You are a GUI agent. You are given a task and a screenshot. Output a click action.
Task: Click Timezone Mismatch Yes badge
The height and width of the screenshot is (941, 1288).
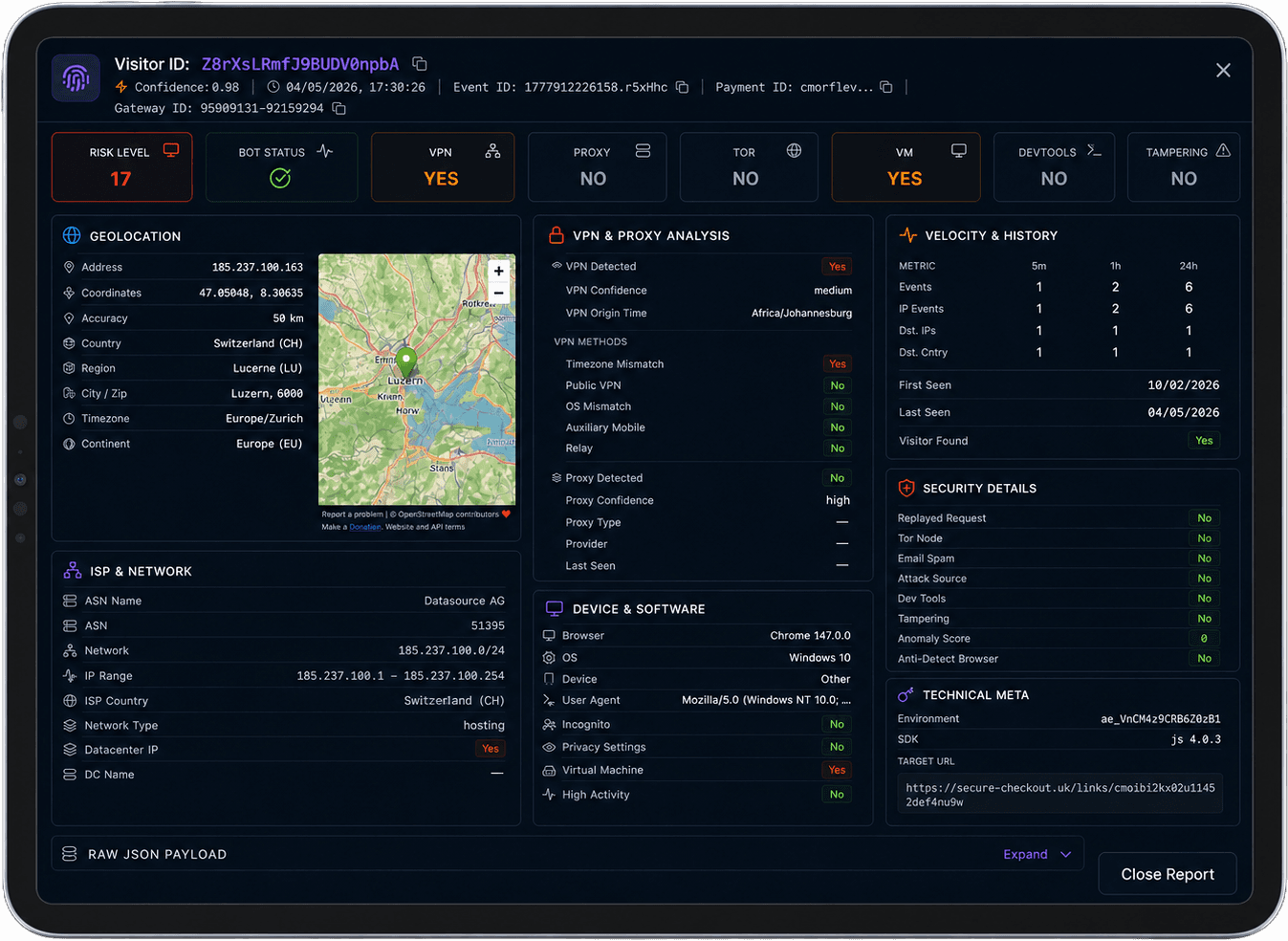click(x=838, y=364)
